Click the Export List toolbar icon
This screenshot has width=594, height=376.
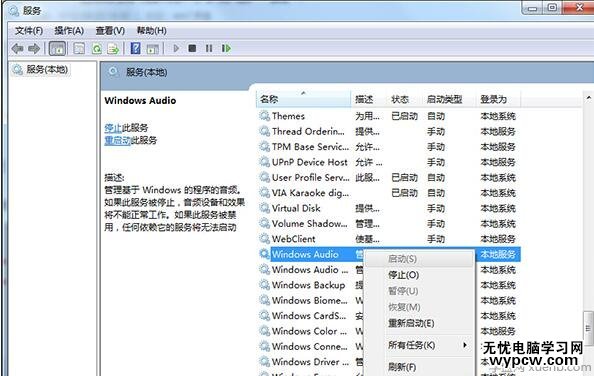point(113,48)
